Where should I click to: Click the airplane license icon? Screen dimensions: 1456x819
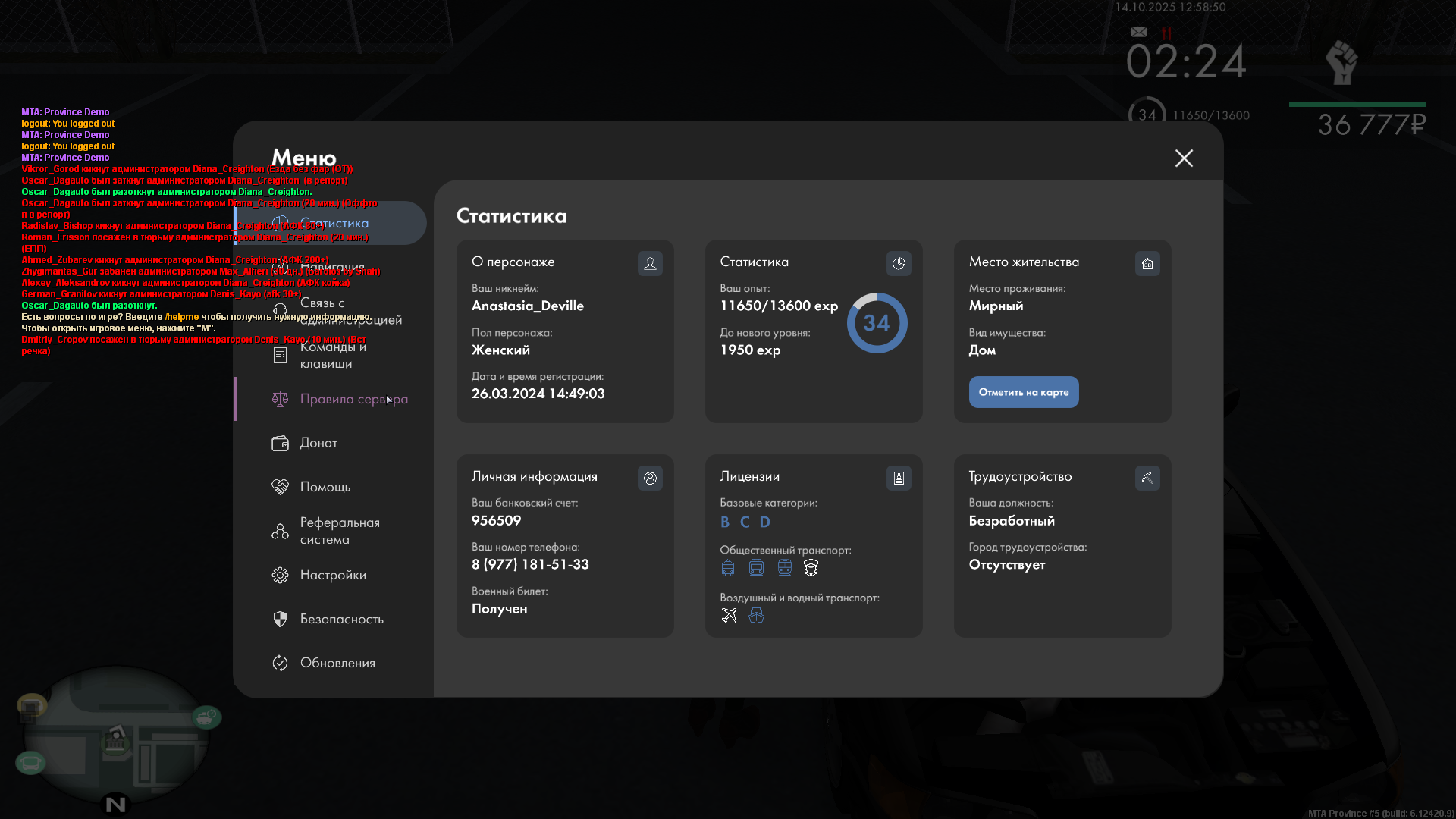729,615
